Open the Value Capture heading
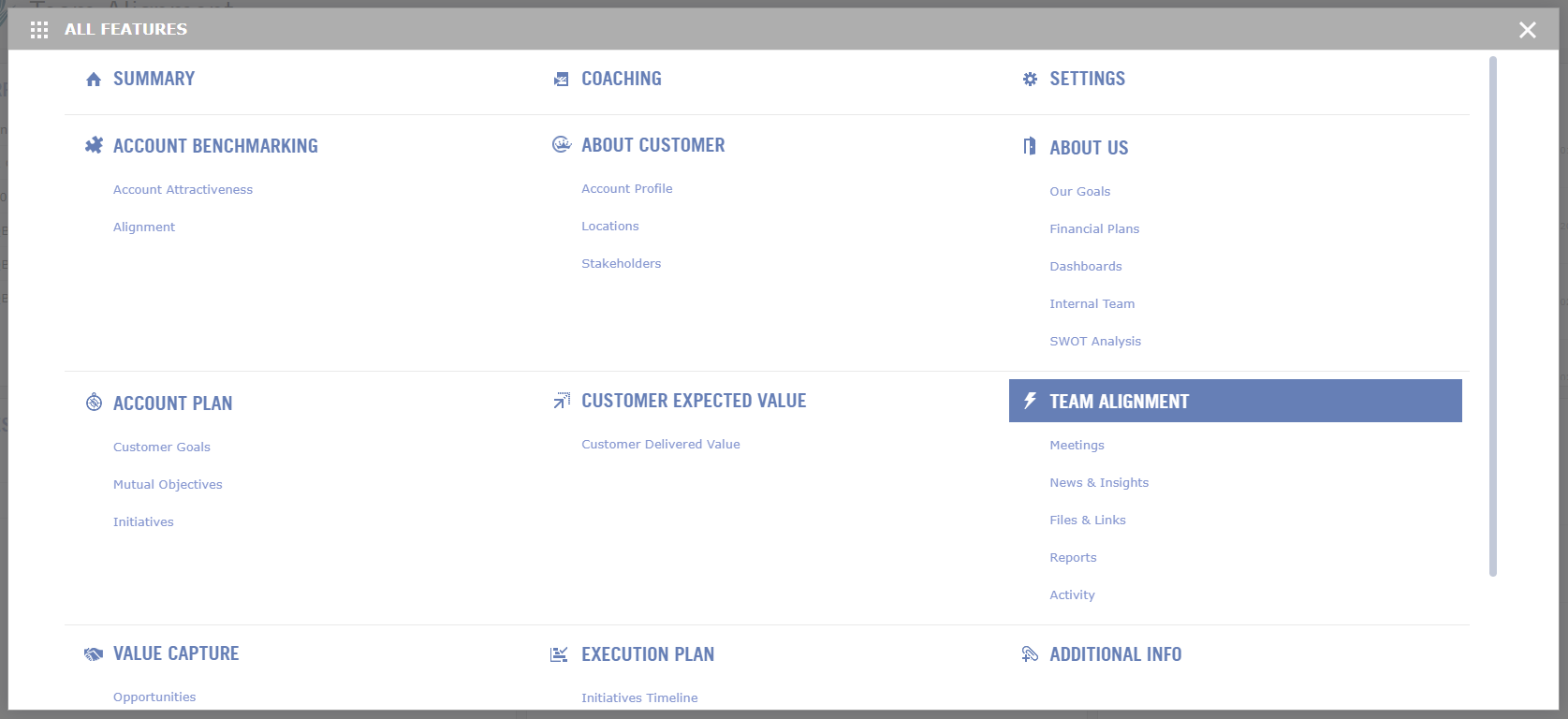This screenshot has height=719, width=1568. 176,653
